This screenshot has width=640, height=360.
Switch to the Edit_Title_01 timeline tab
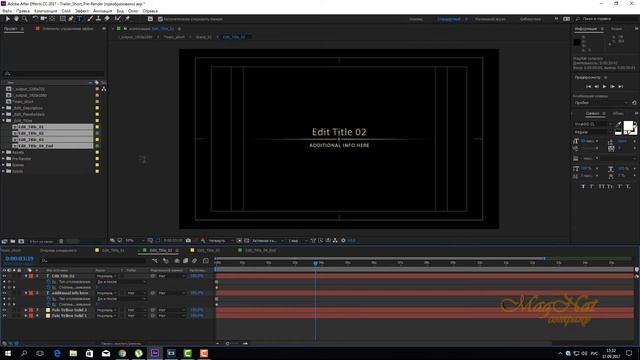pos(113,250)
